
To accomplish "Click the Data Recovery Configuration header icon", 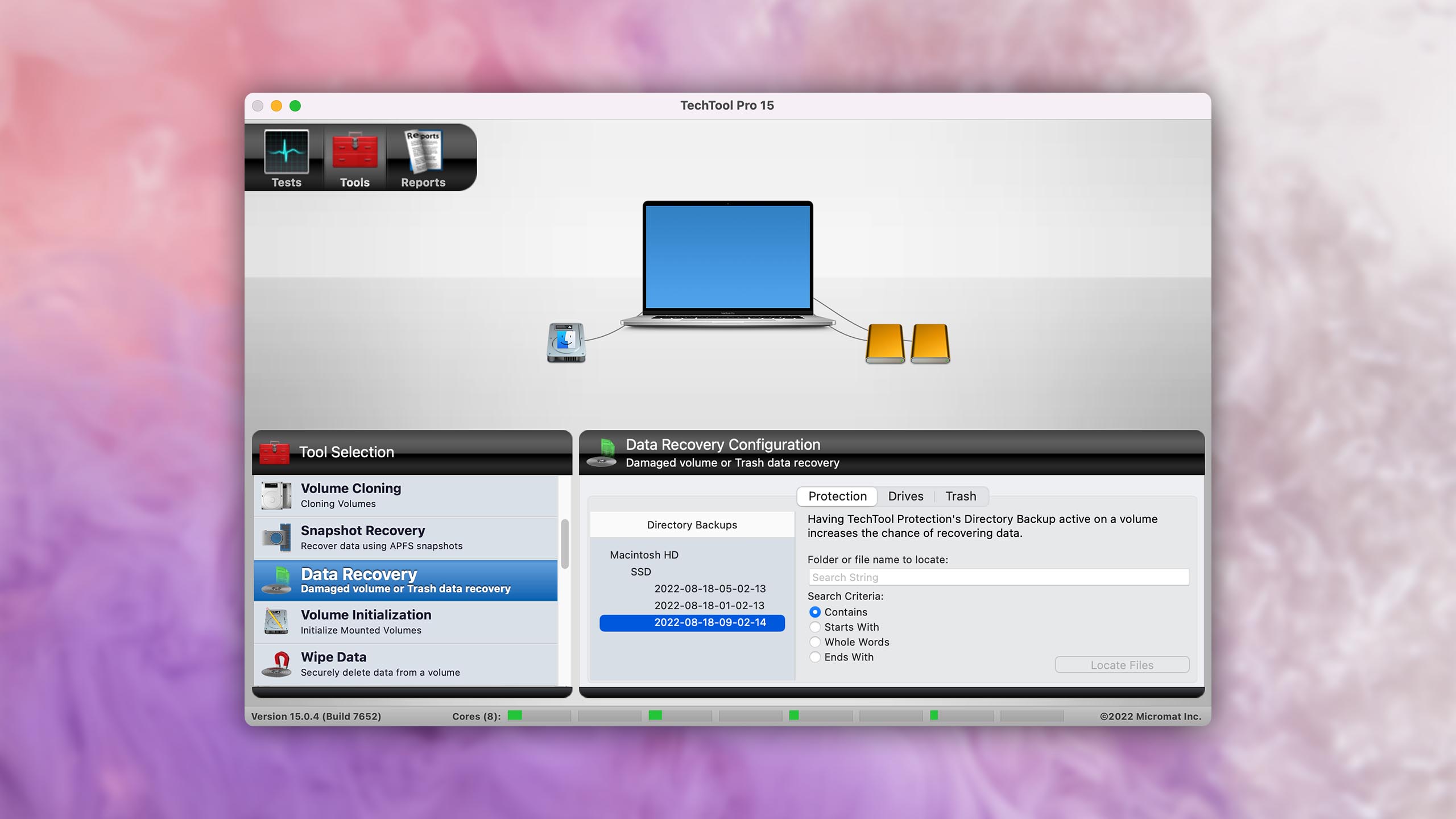I will click(x=603, y=453).
